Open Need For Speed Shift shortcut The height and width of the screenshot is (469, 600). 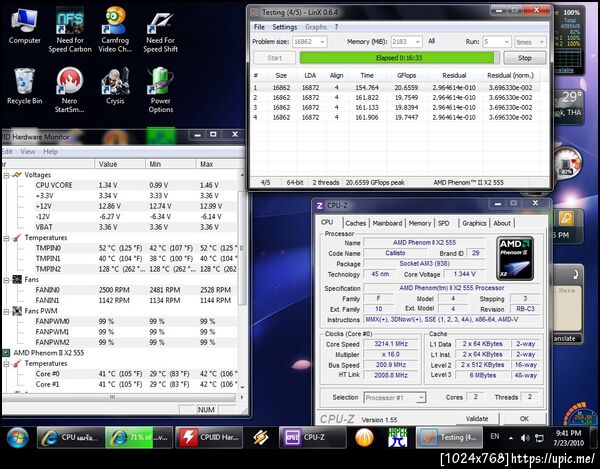coord(160,32)
